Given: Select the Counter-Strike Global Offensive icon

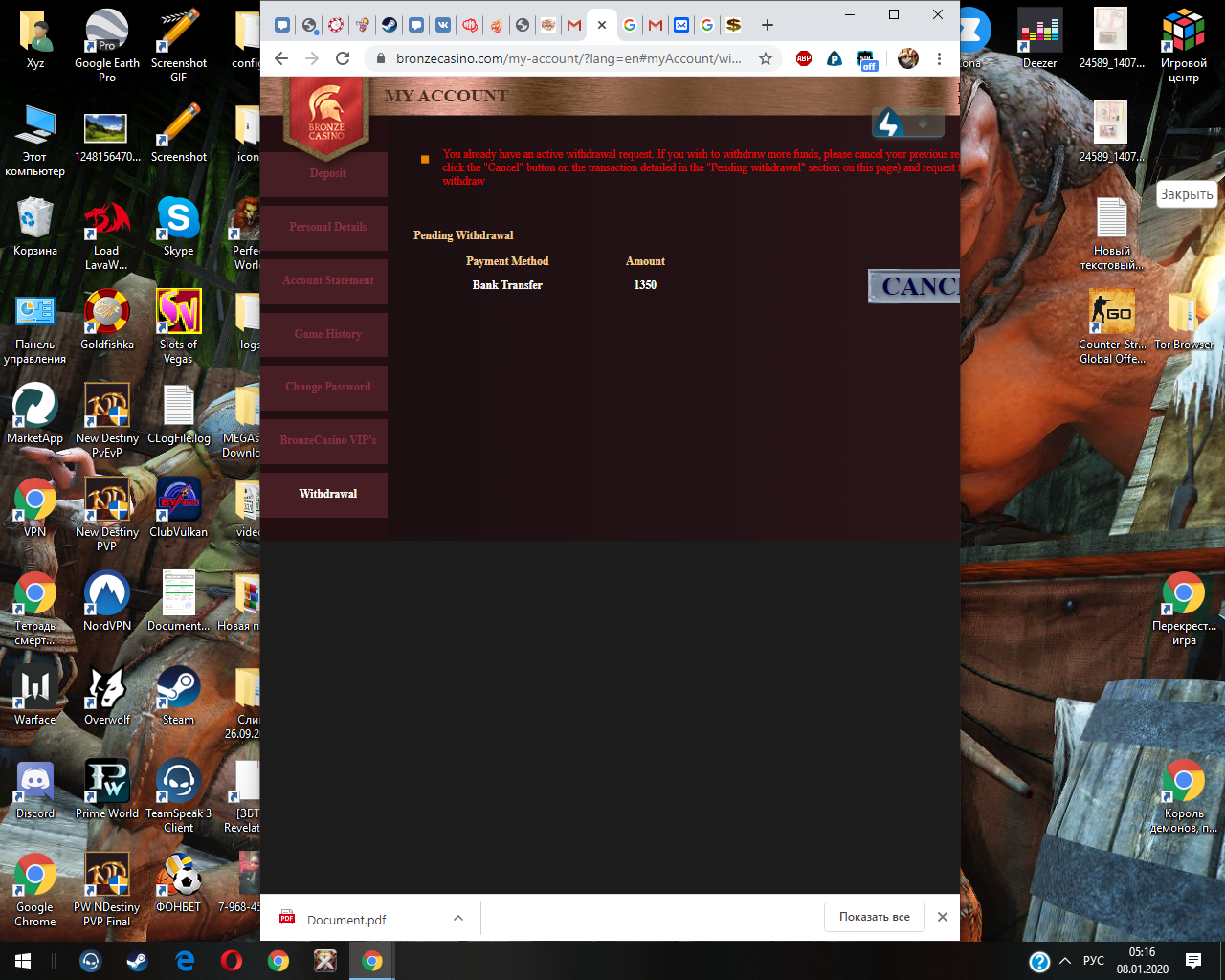Looking at the screenshot, I should coord(1112,327).
